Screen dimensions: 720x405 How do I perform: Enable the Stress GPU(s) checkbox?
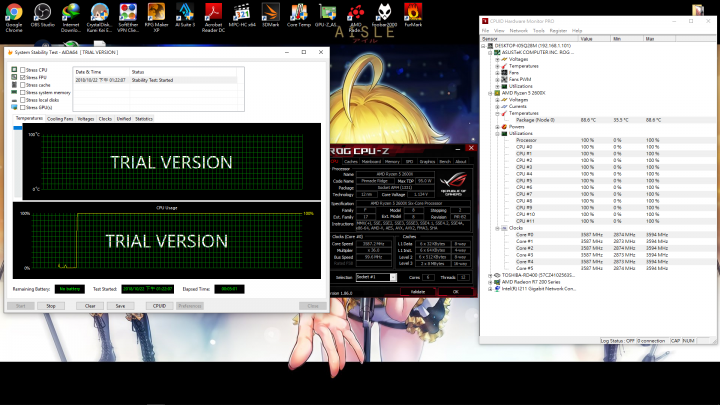[22, 107]
